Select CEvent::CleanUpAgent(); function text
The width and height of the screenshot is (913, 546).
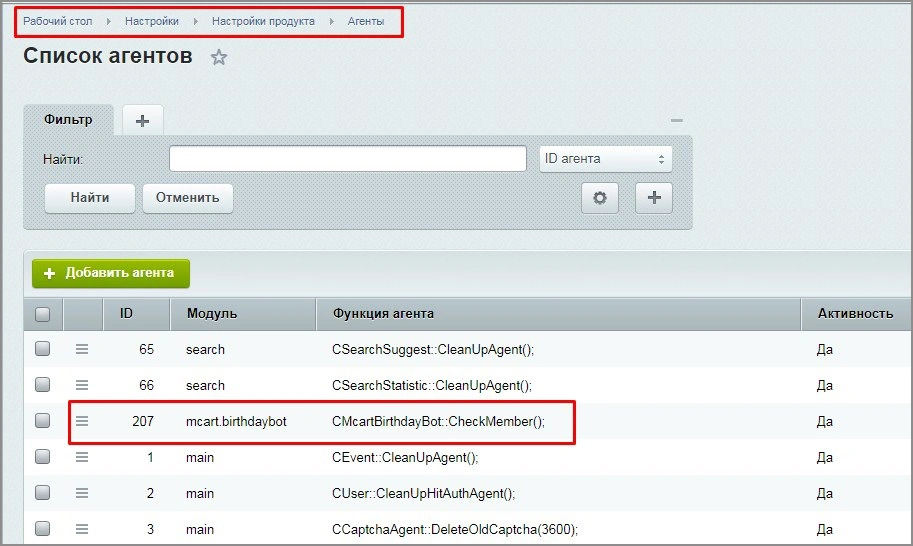tap(405, 458)
